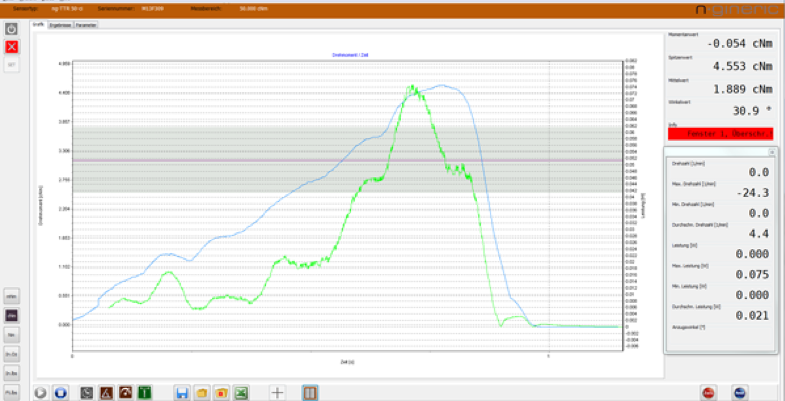Export data with the green Excel icon
The height and width of the screenshot is (401, 785).
pyautogui.click(x=241, y=392)
